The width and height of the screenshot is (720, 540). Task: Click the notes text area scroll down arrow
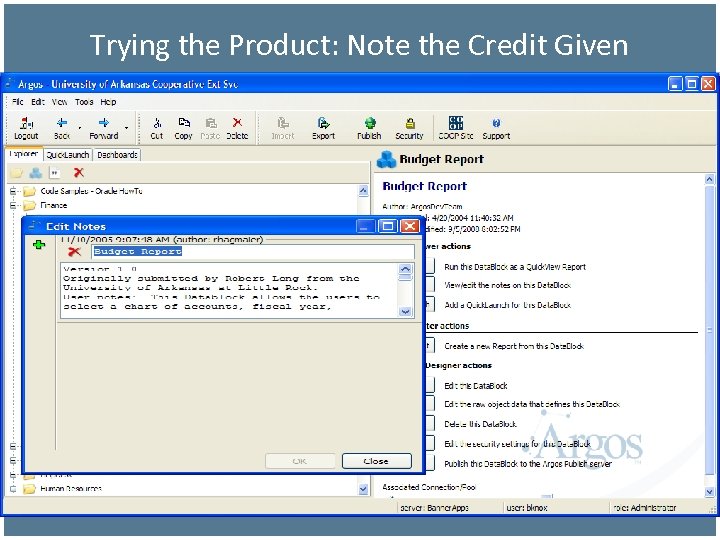pos(405,312)
